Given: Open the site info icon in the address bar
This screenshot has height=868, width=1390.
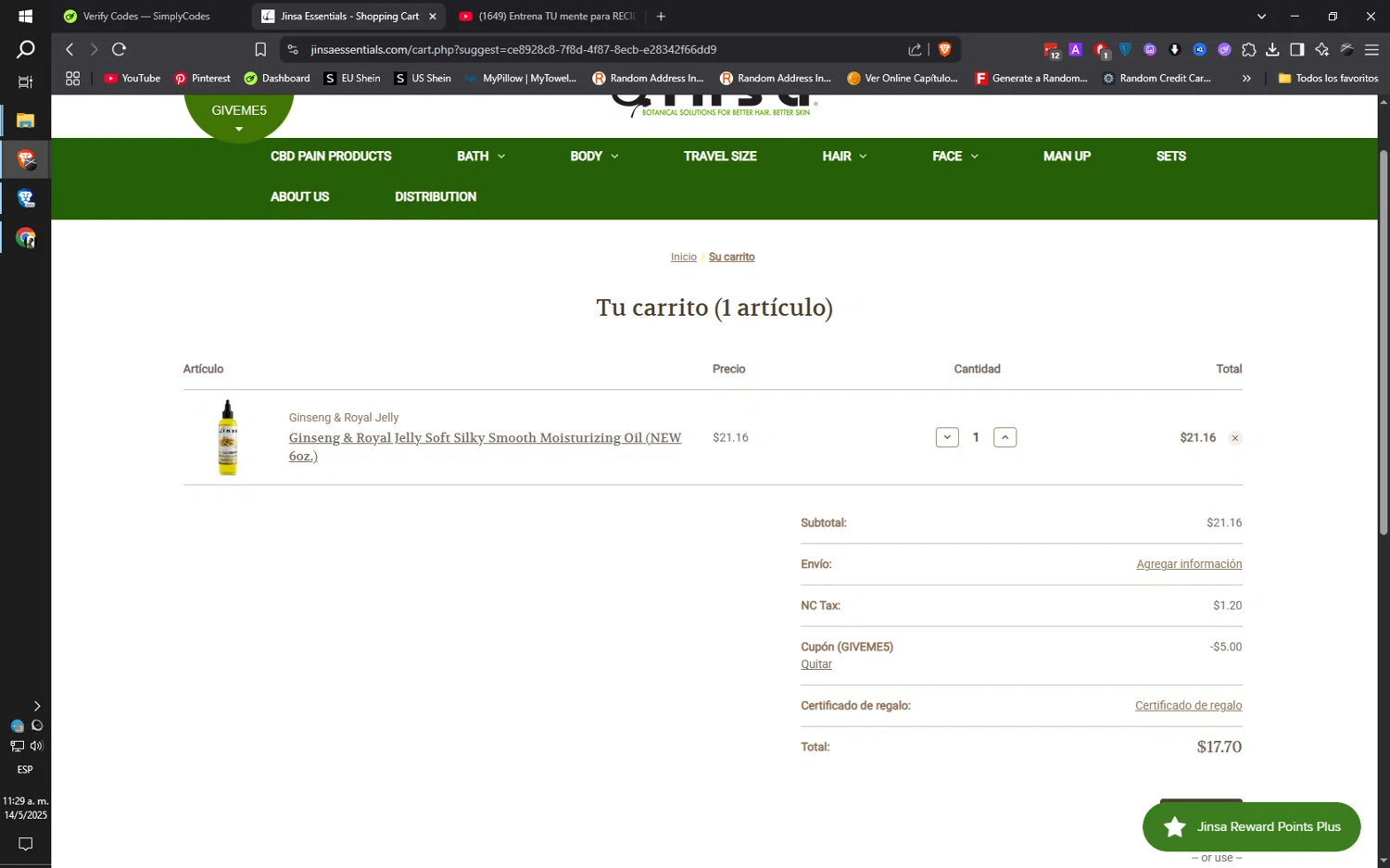Looking at the screenshot, I should [x=293, y=49].
